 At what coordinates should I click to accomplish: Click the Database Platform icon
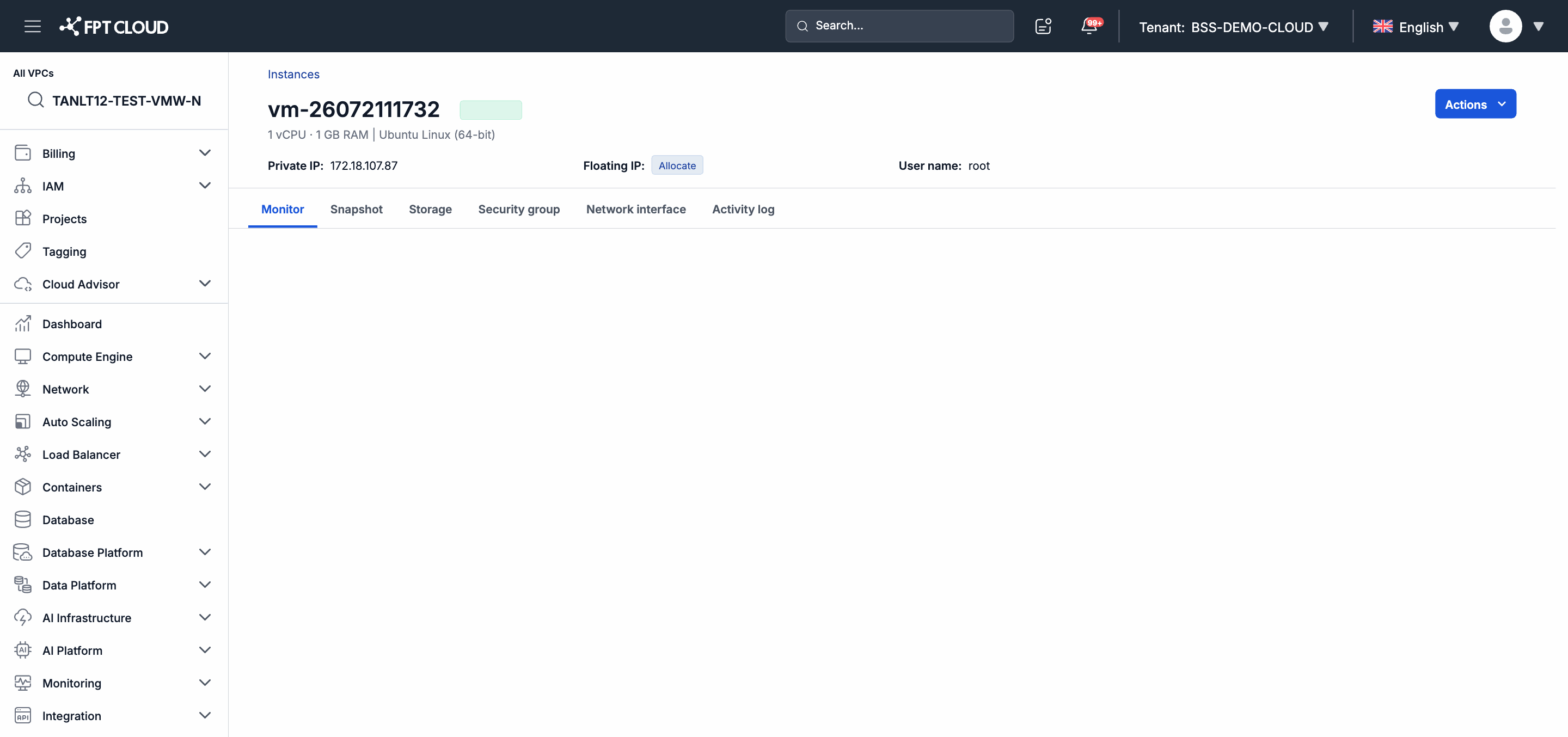click(x=22, y=552)
